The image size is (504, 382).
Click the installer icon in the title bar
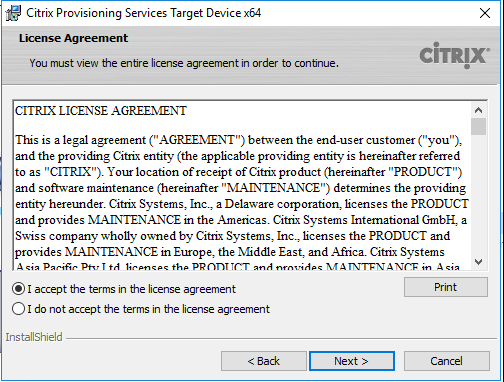pos(13,13)
